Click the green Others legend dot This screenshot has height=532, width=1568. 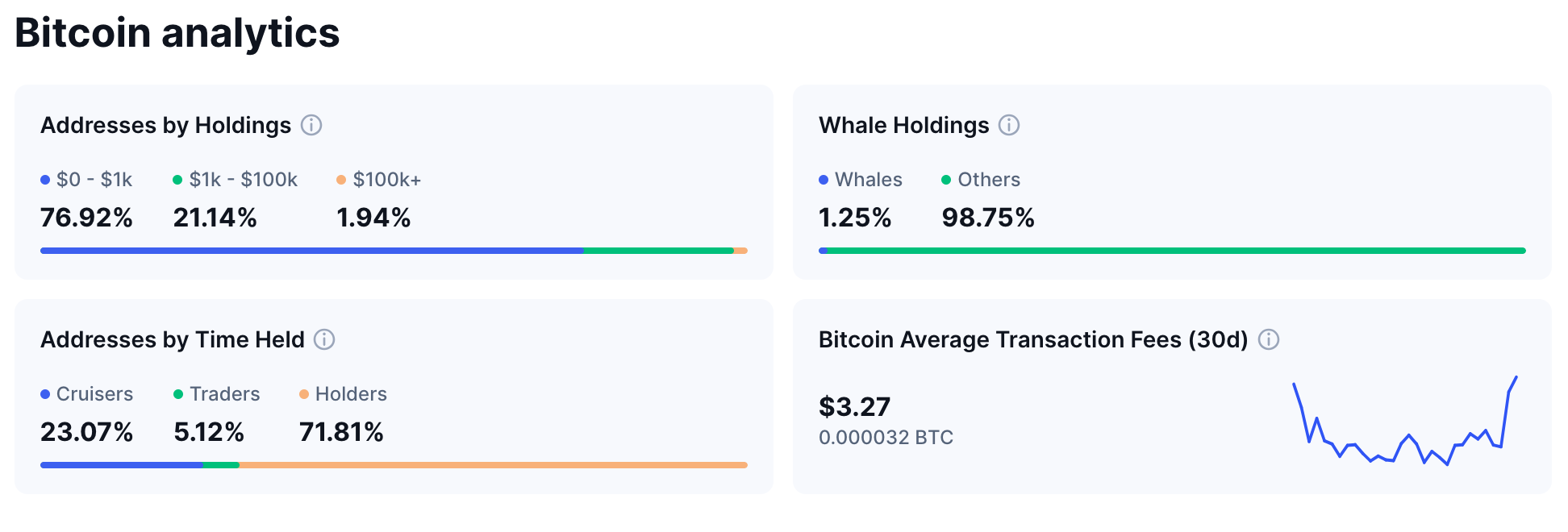[946, 180]
